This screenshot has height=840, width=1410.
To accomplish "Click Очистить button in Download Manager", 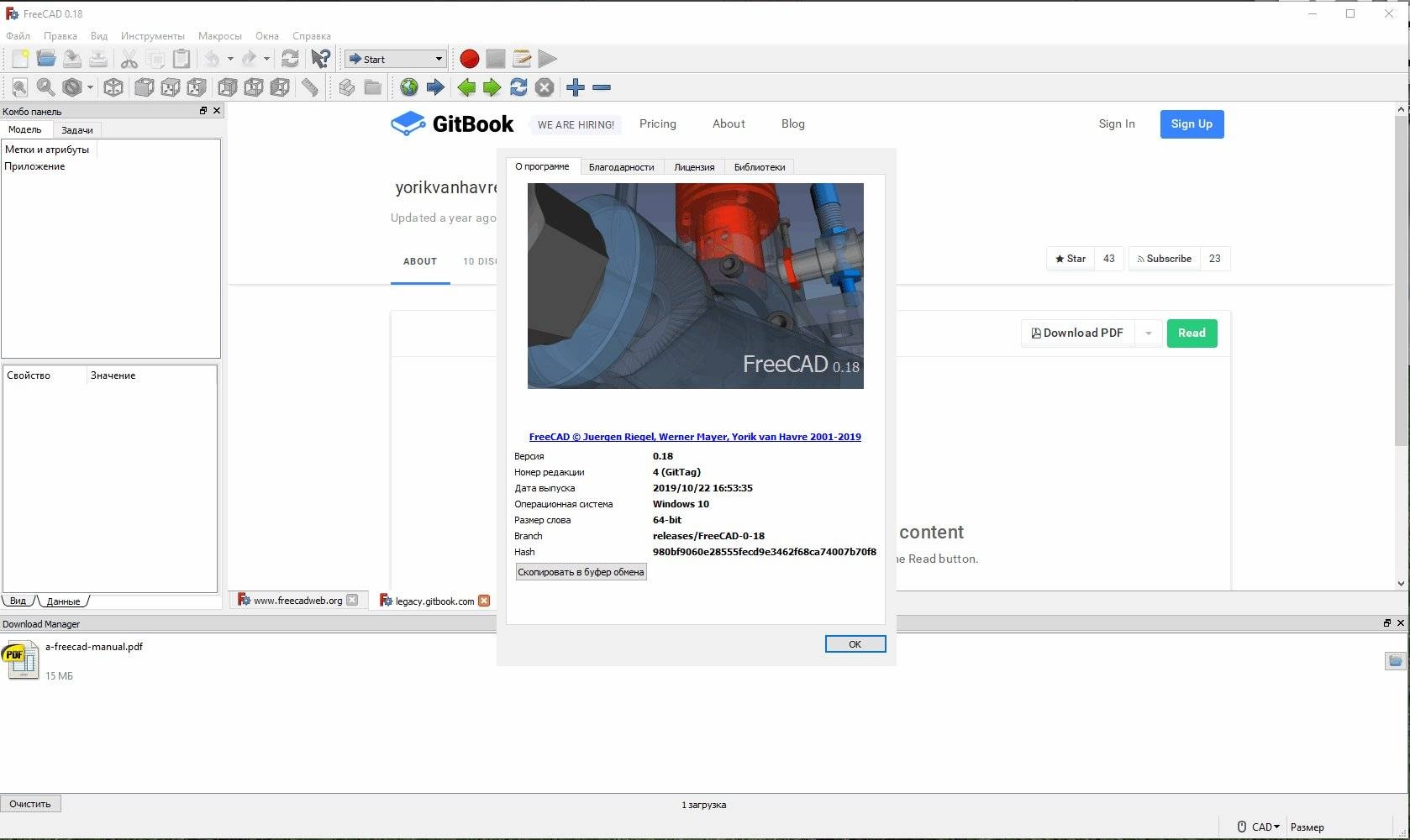I will 30,804.
